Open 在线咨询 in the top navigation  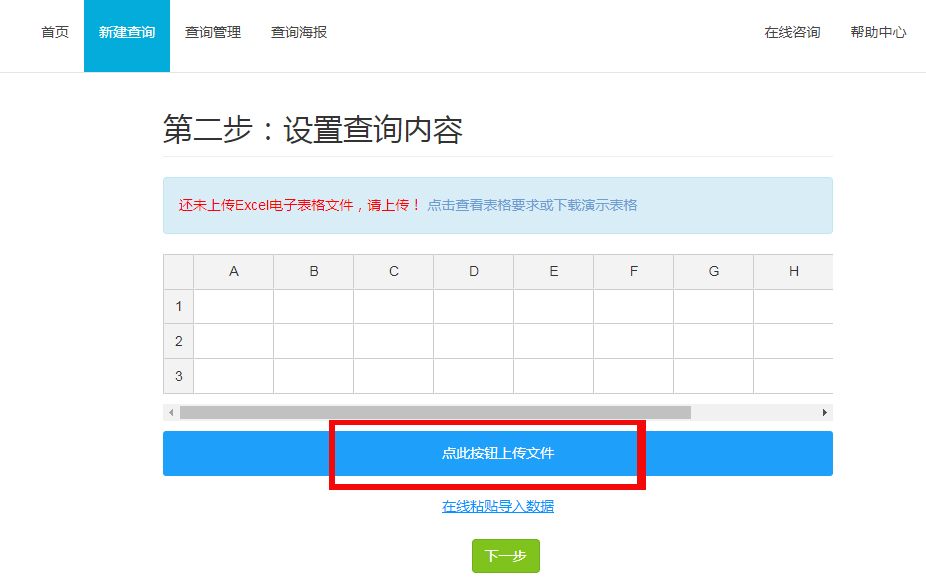[793, 32]
